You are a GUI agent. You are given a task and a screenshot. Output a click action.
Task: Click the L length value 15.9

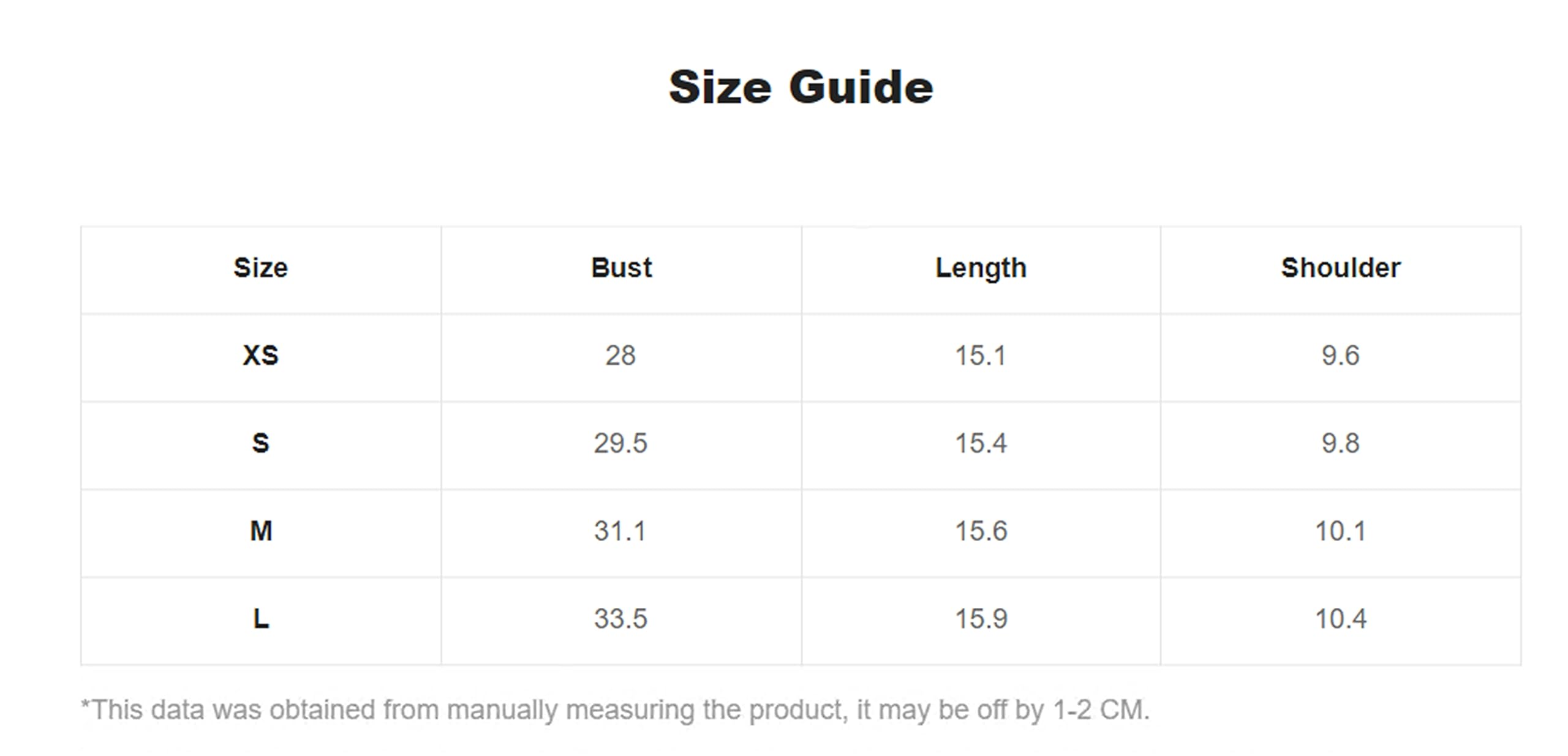click(981, 618)
